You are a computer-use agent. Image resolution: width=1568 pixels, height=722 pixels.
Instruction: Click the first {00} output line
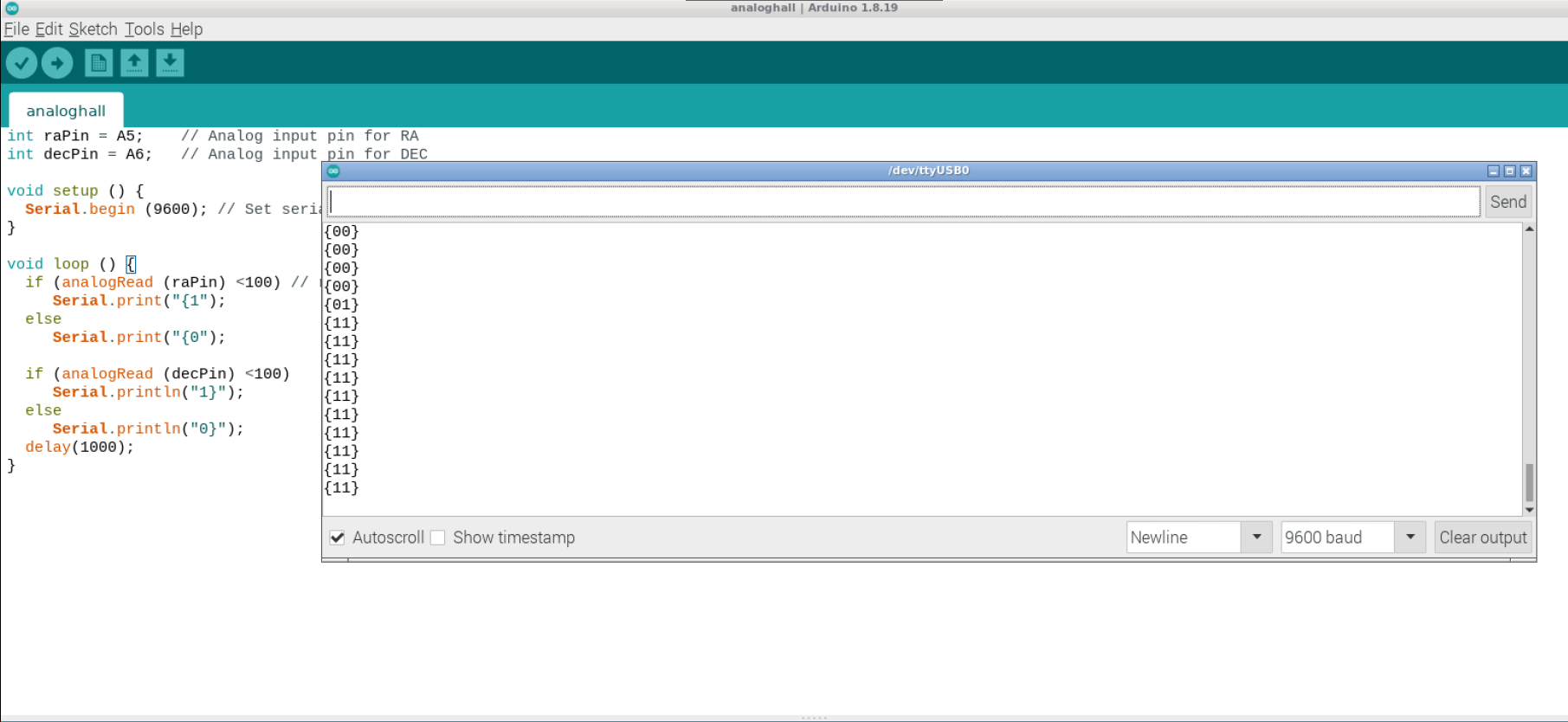(341, 232)
